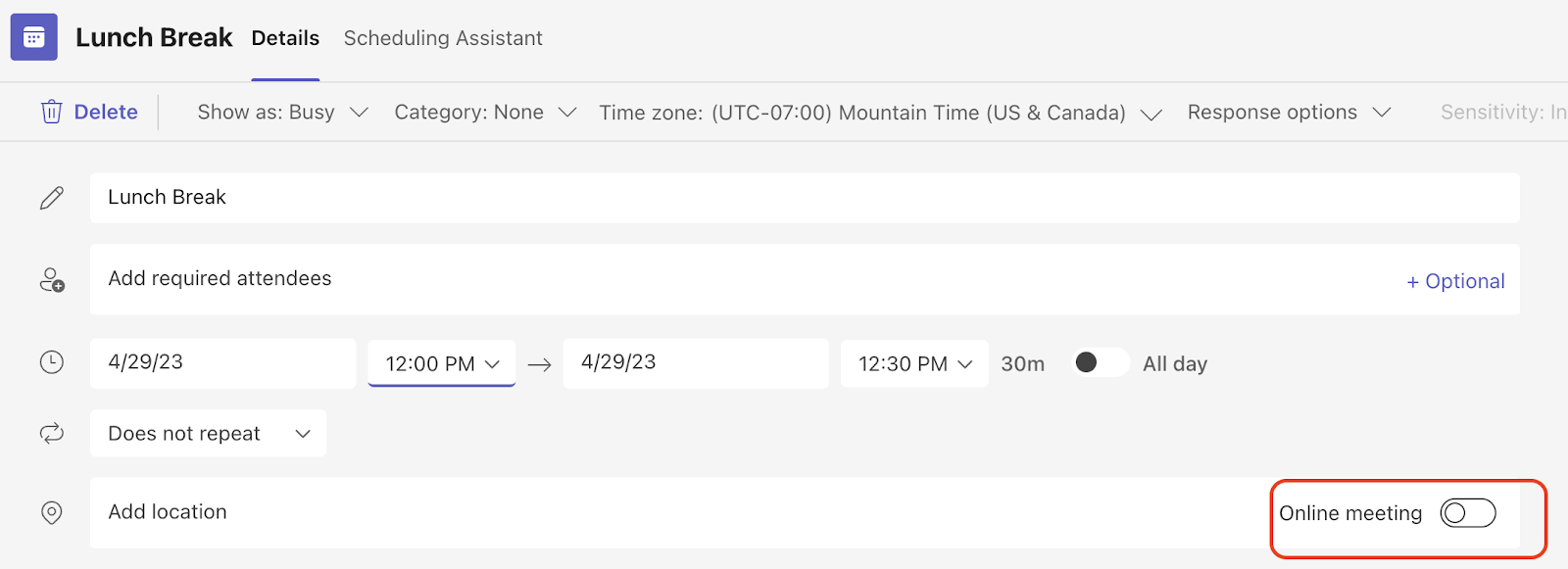The width and height of the screenshot is (1568, 569).
Task: Toggle the All day switch
Action: point(1100,363)
